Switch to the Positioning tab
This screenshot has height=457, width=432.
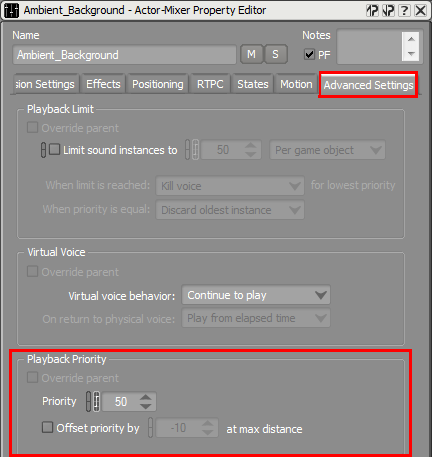click(158, 84)
